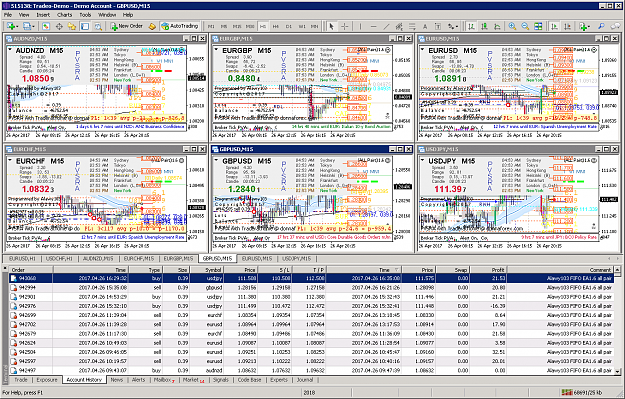Open the Experts terminal tab

[279, 380]
